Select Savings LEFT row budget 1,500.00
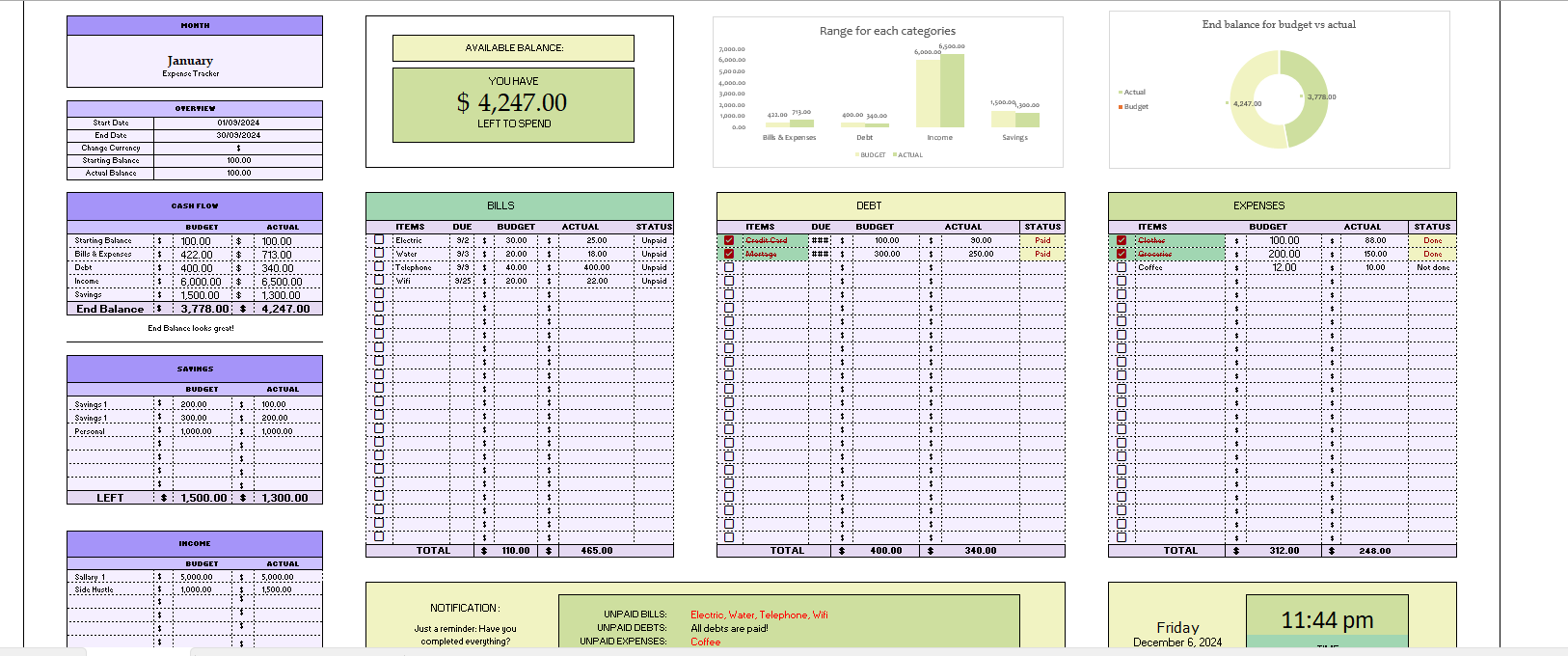 point(203,498)
